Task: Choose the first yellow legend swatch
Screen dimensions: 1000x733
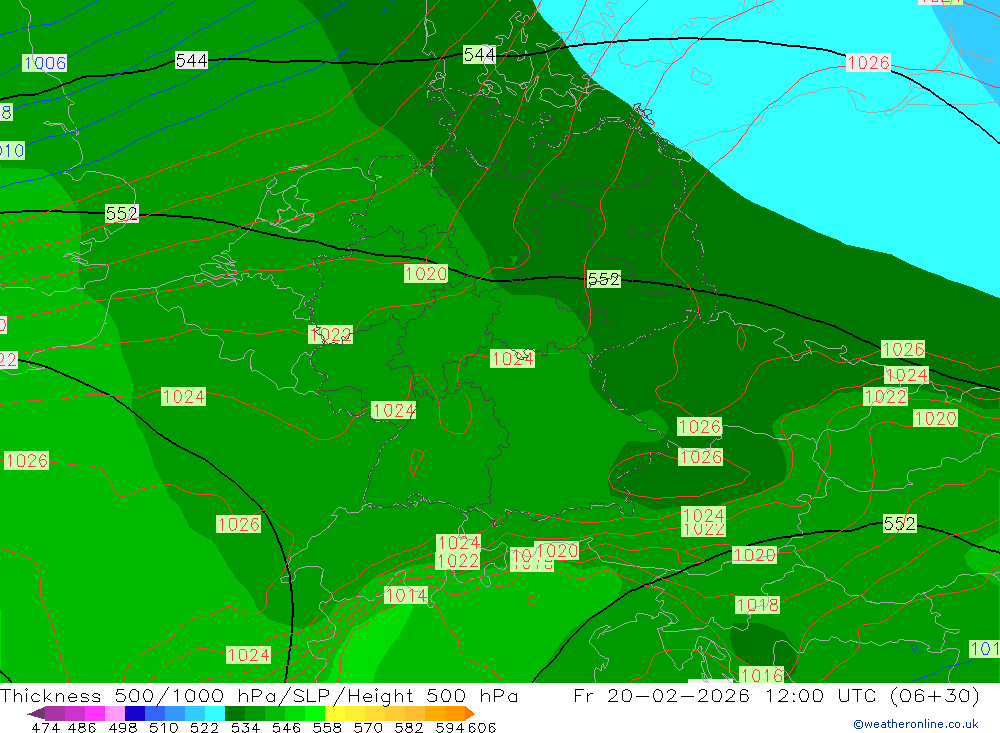Action: tap(335, 713)
